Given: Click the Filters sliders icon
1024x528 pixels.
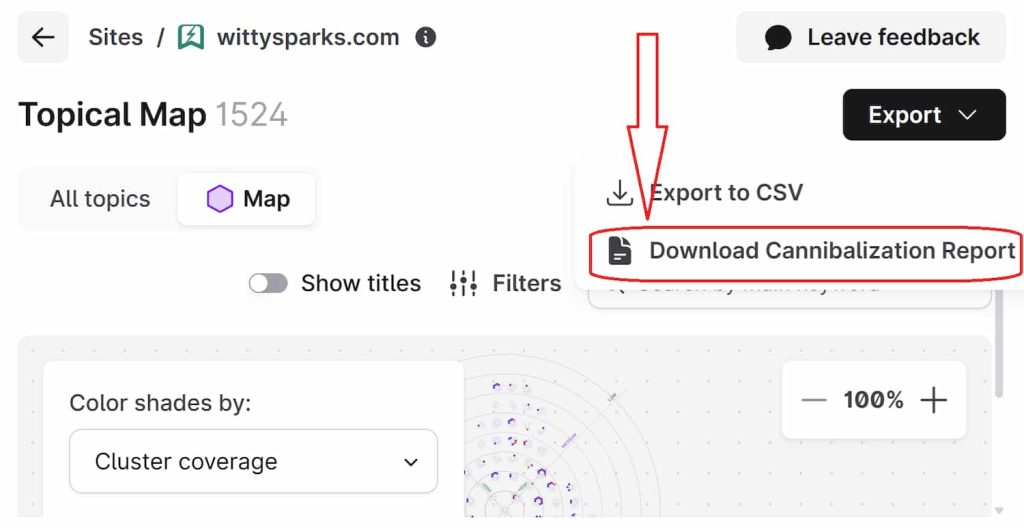Looking at the screenshot, I should 463,283.
